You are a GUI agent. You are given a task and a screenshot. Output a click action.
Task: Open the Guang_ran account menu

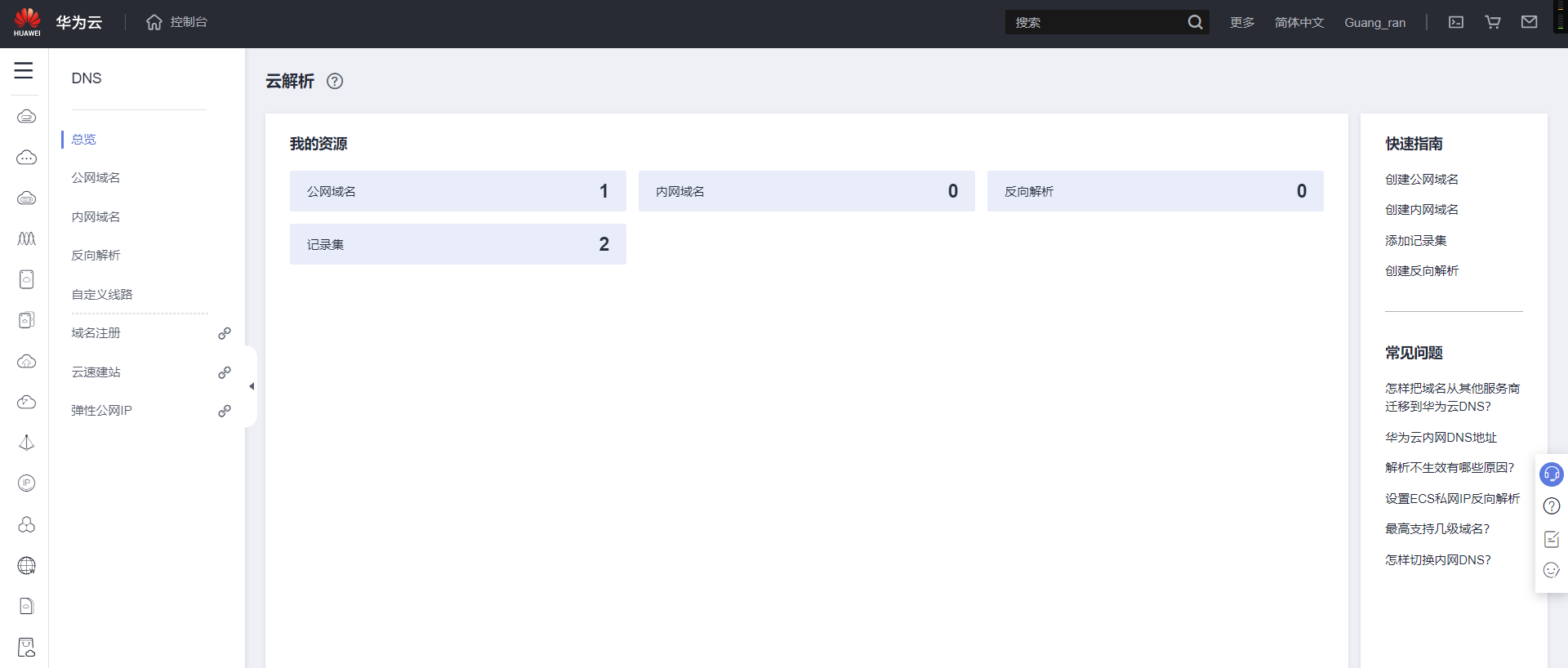1375,23
